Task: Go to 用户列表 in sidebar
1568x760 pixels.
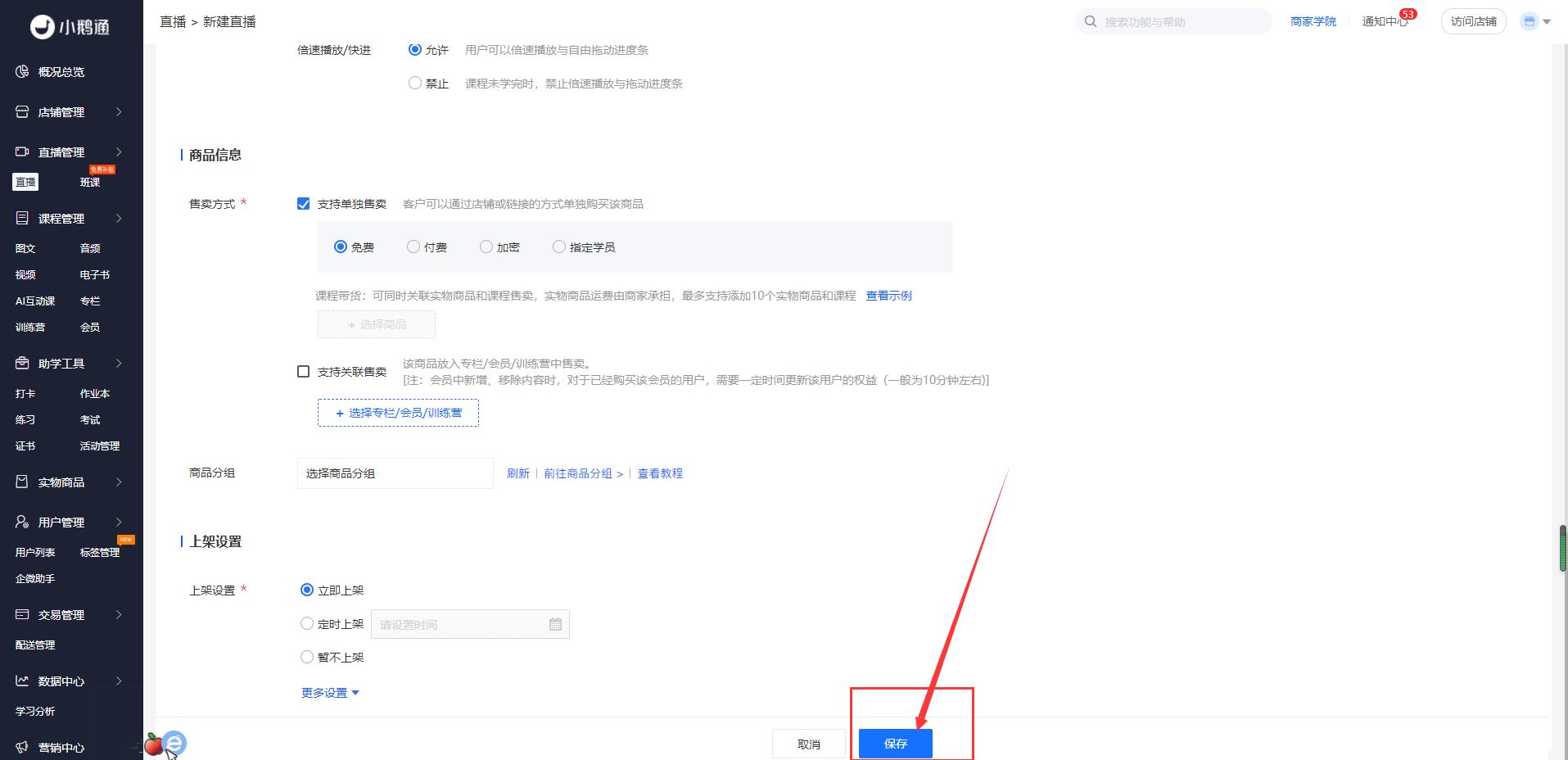Action: pyautogui.click(x=35, y=553)
